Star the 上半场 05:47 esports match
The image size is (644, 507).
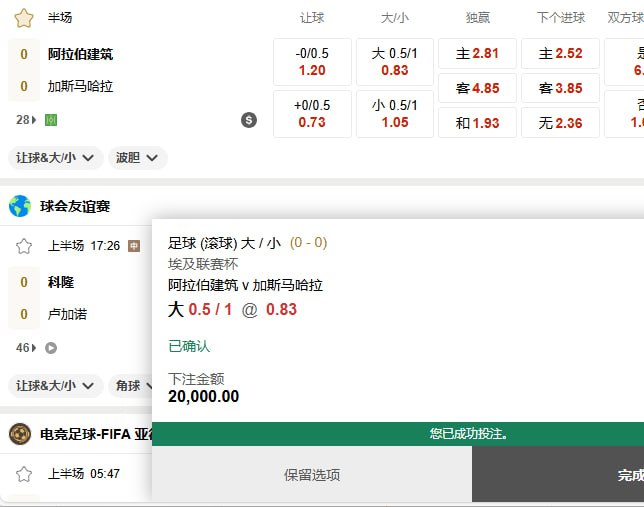click(x=24, y=474)
